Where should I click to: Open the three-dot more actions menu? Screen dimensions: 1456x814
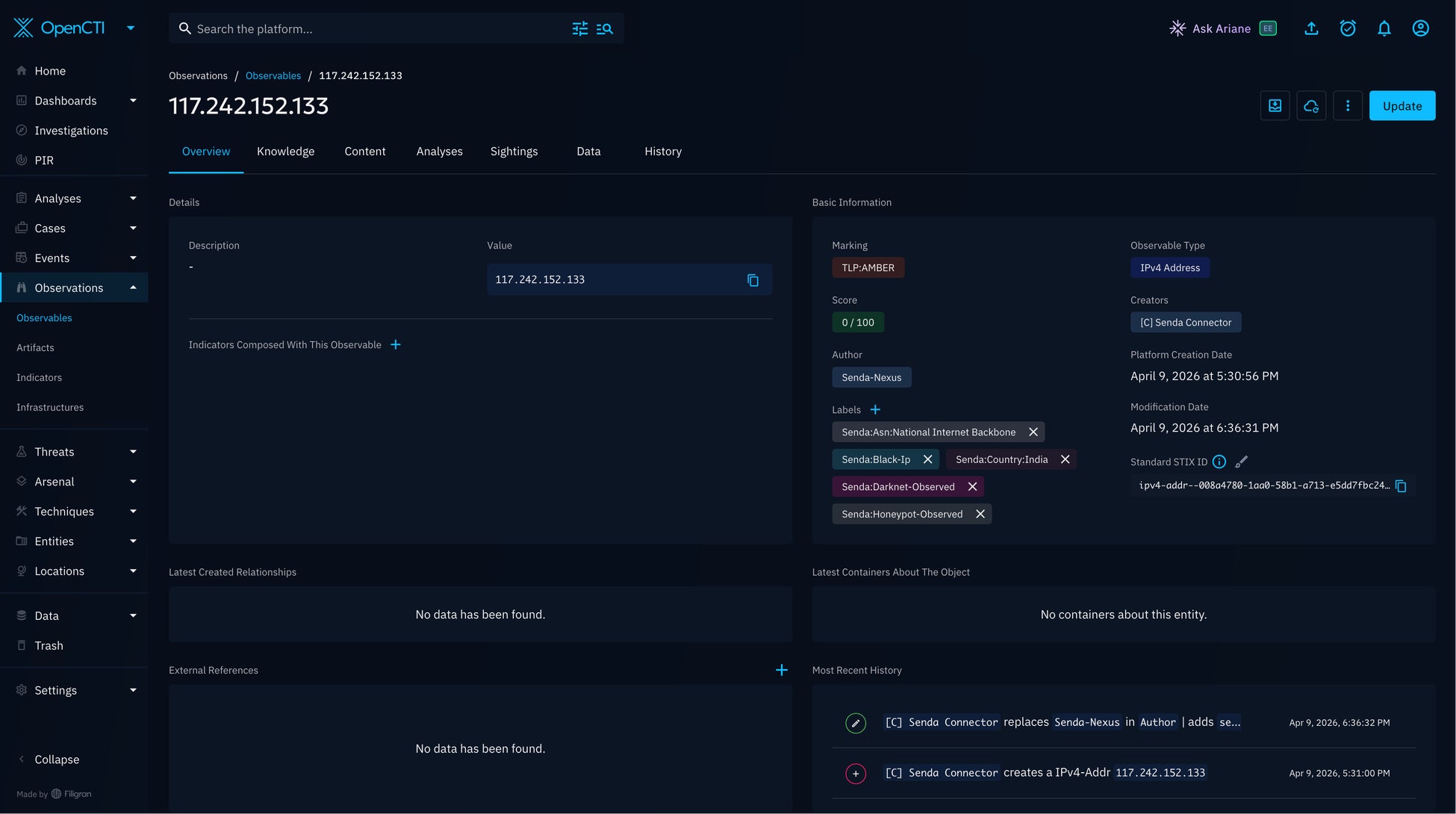click(1347, 106)
